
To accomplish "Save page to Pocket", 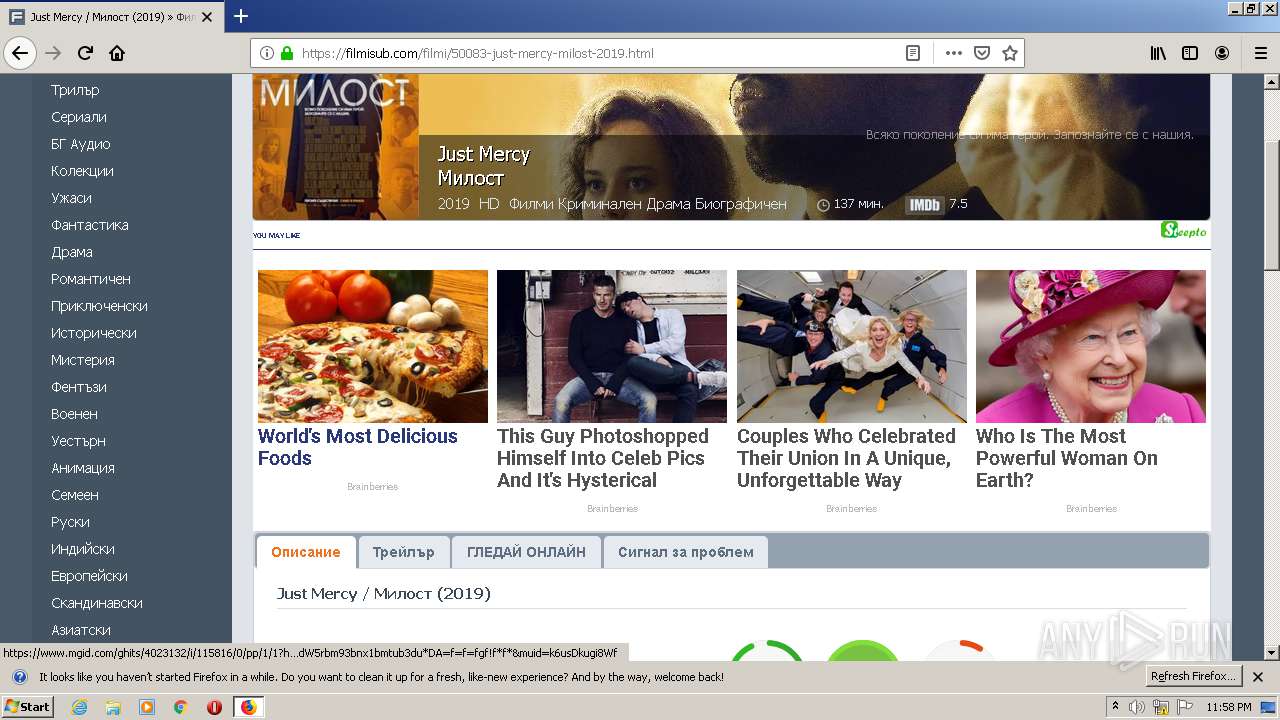I will click(x=982, y=53).
